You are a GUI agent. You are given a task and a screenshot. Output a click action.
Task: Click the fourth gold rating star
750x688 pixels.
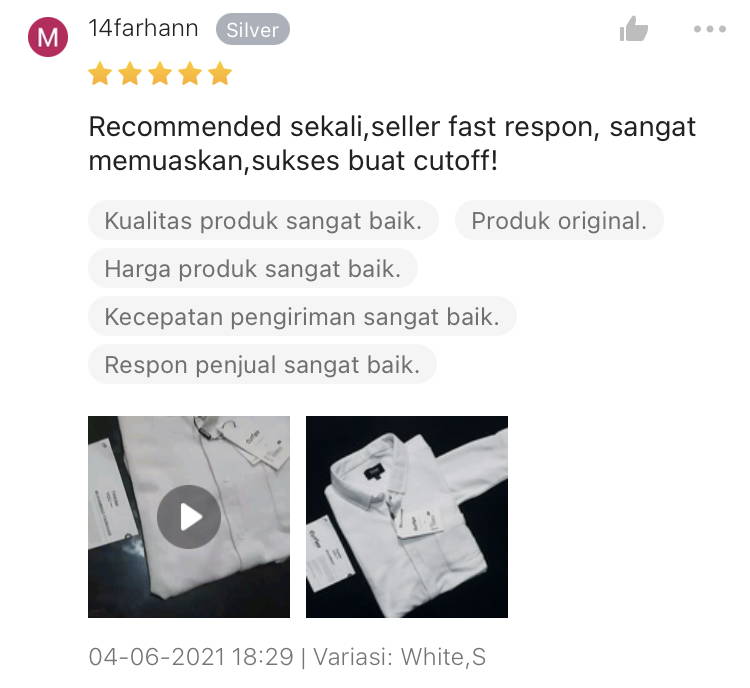[190, 73]
